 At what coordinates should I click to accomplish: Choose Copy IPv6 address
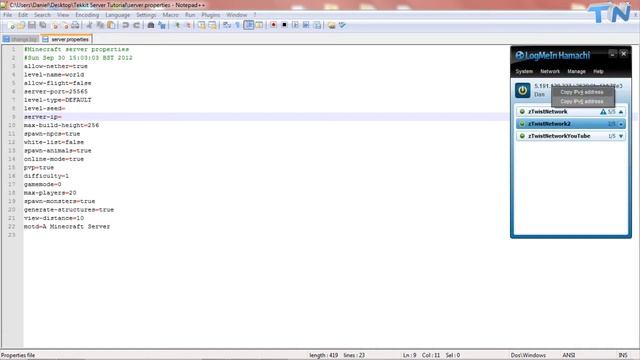[582, 101]
